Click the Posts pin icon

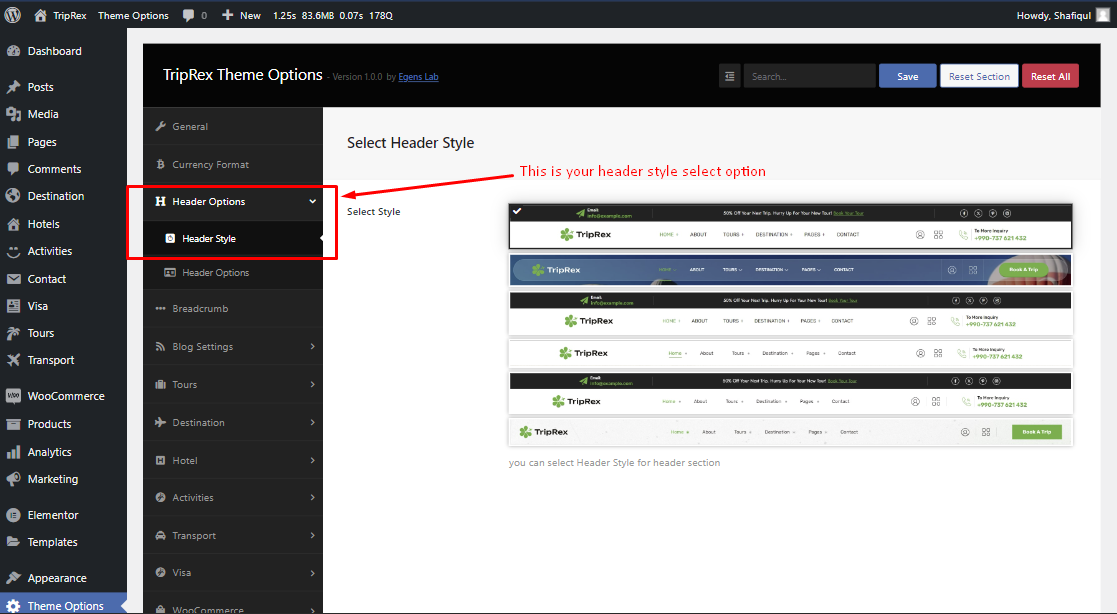[x=13, y=87]
